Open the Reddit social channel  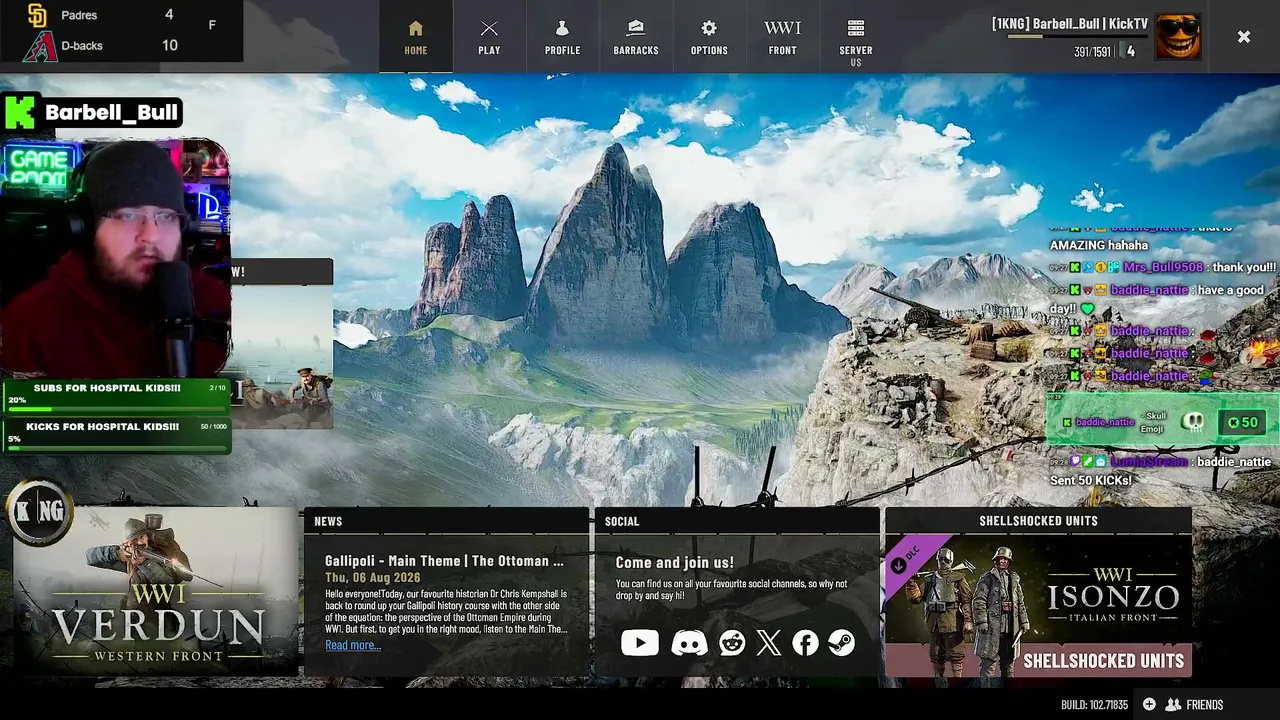[x=732, y=643]
